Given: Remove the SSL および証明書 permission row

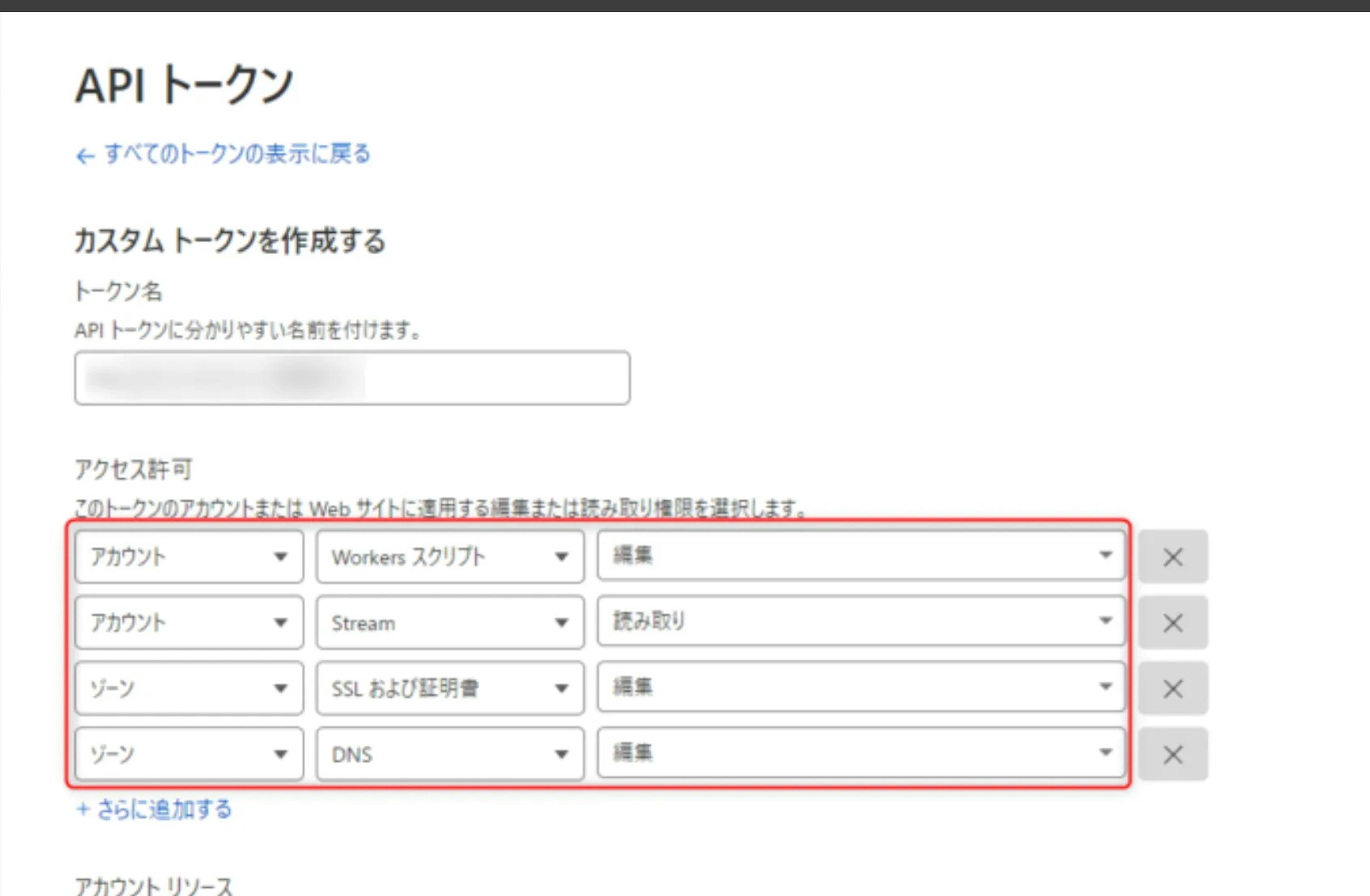Looking at the screenshot, I should coord(1173,688).
